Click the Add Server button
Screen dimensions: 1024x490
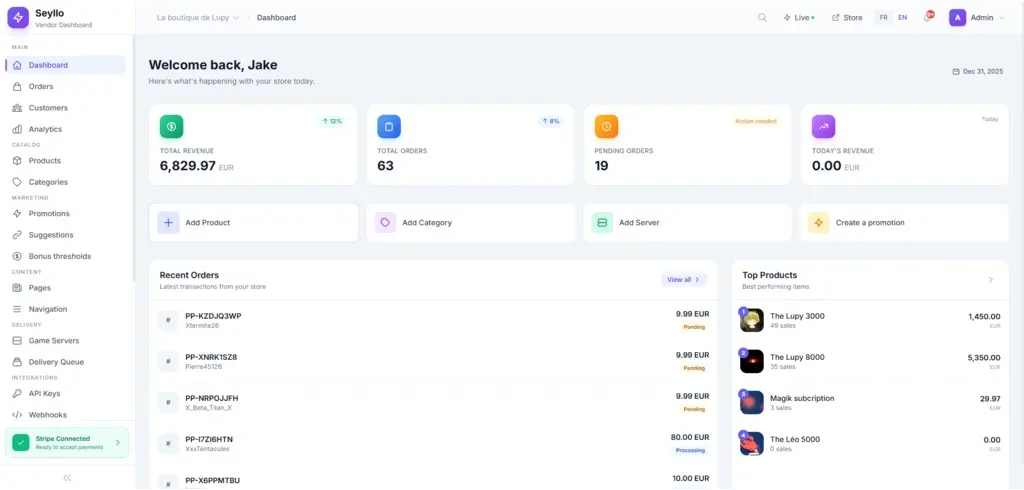click(688, 223)
